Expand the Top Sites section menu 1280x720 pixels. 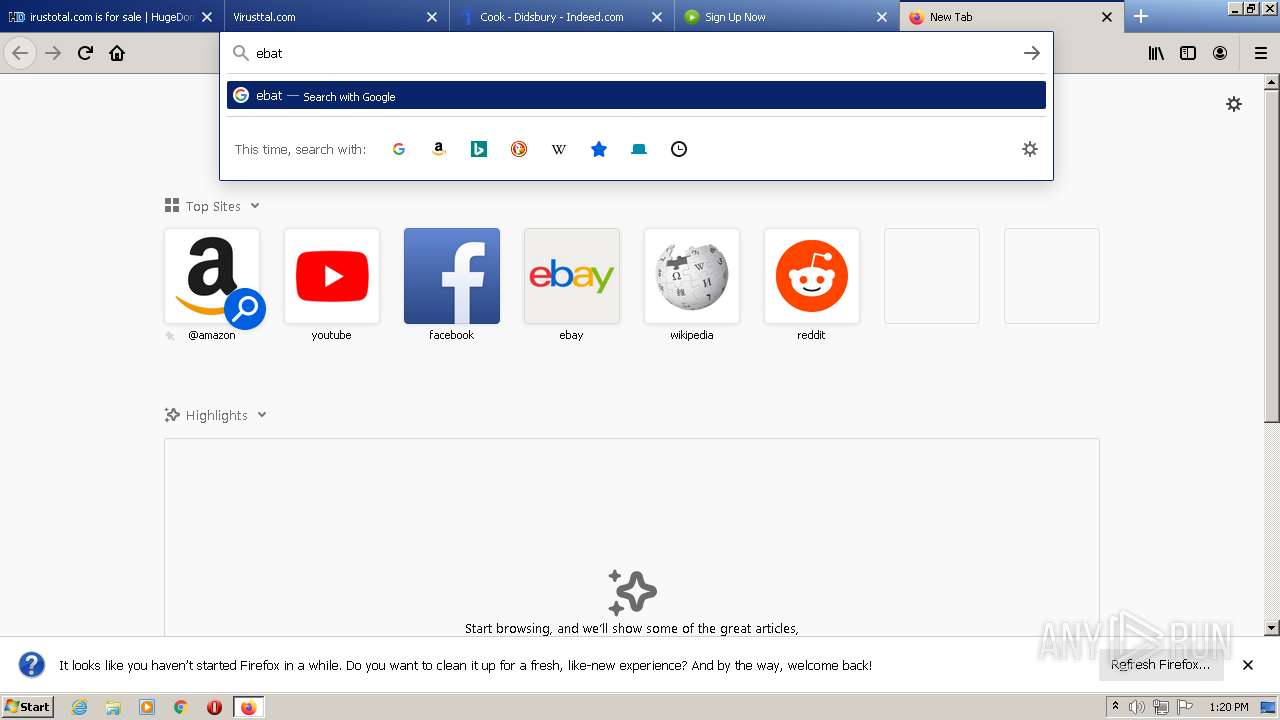255,206
